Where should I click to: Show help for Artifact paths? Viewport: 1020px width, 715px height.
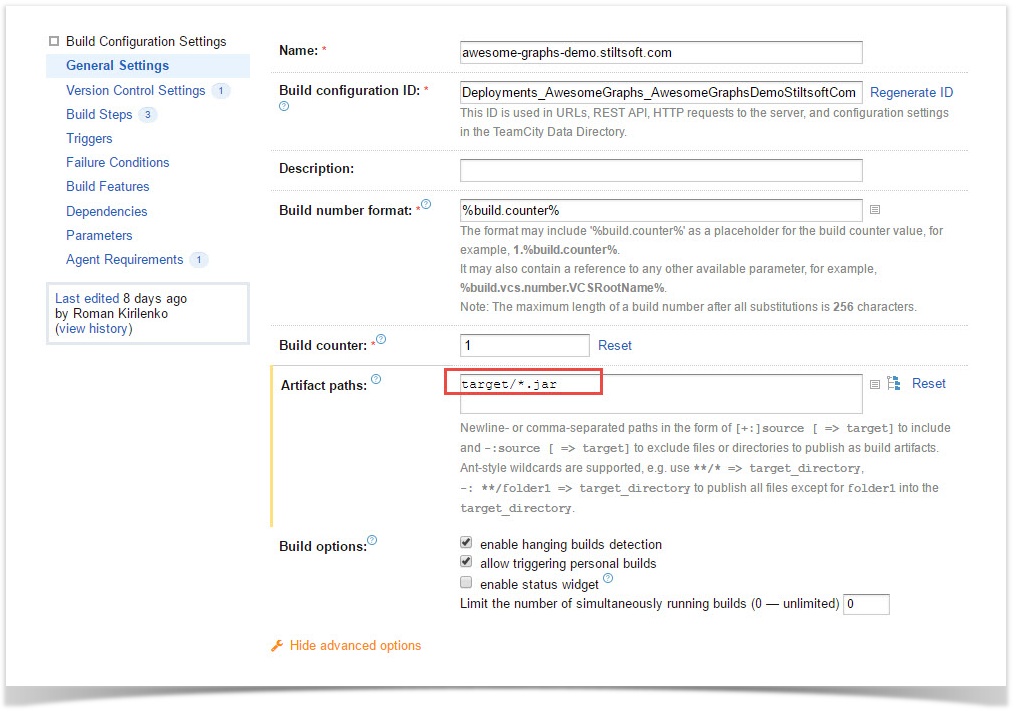376,379
